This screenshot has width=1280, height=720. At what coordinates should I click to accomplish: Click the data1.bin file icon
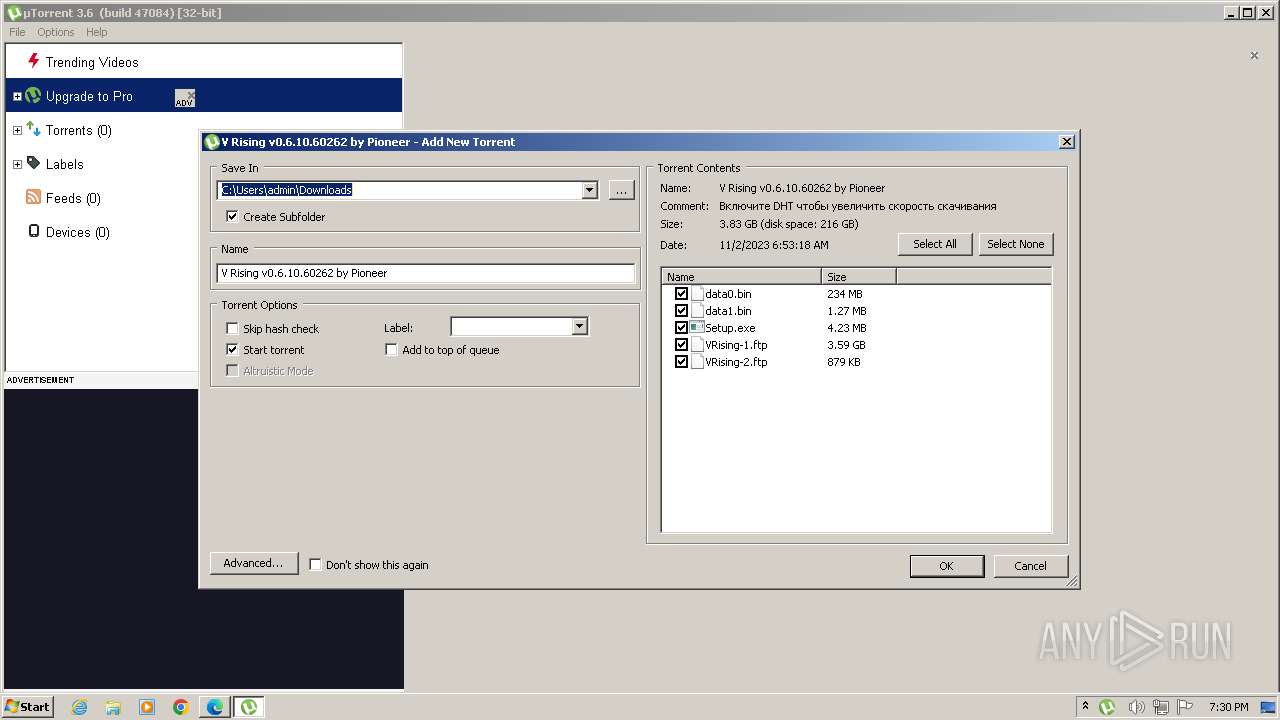(697, 311)
